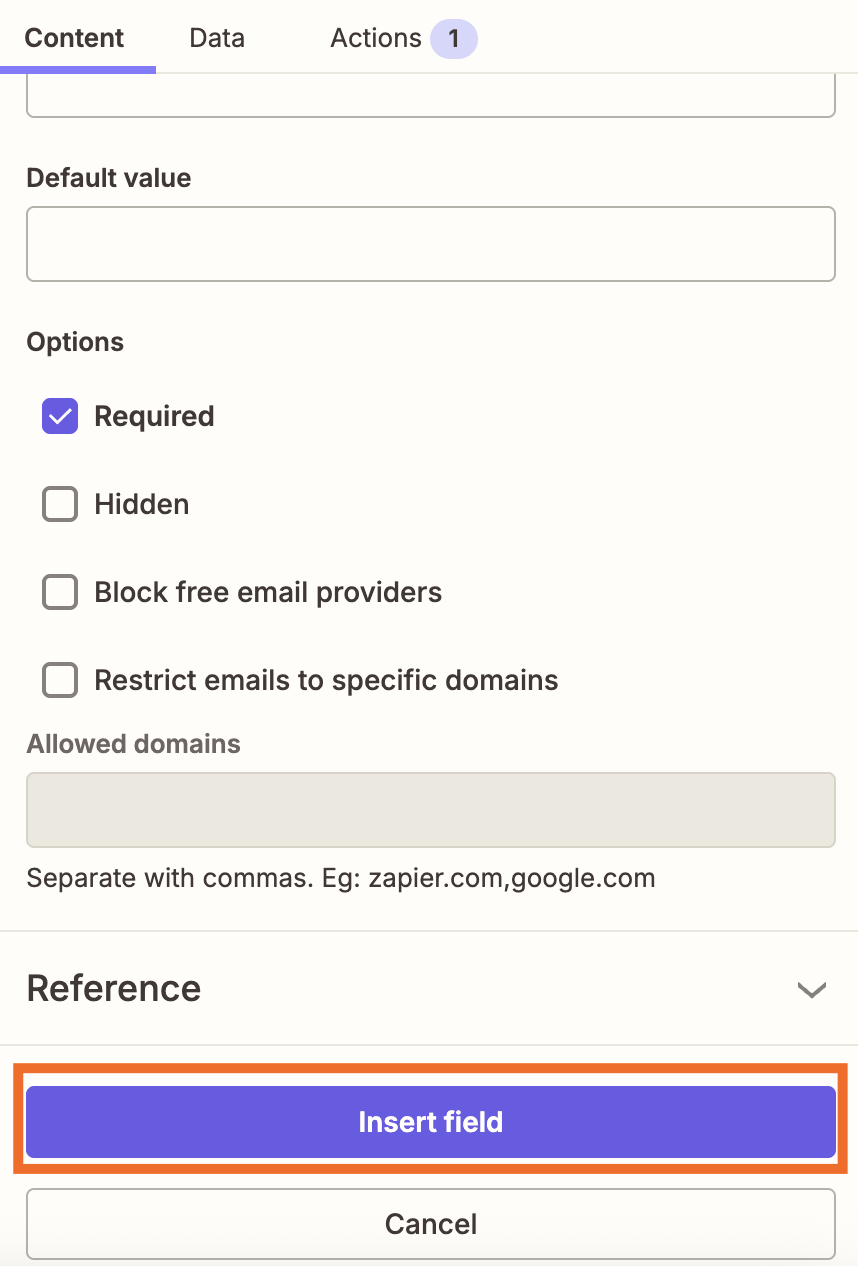Open the Actions tab
858x1266 pixels.
pos(376,38)
